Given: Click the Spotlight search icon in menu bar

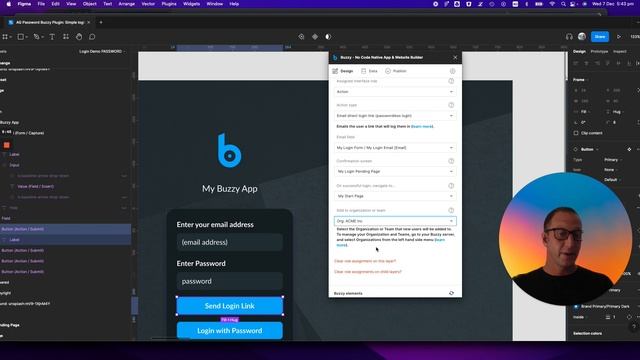Looking at the screenshot, I should (x=563, y=4).
